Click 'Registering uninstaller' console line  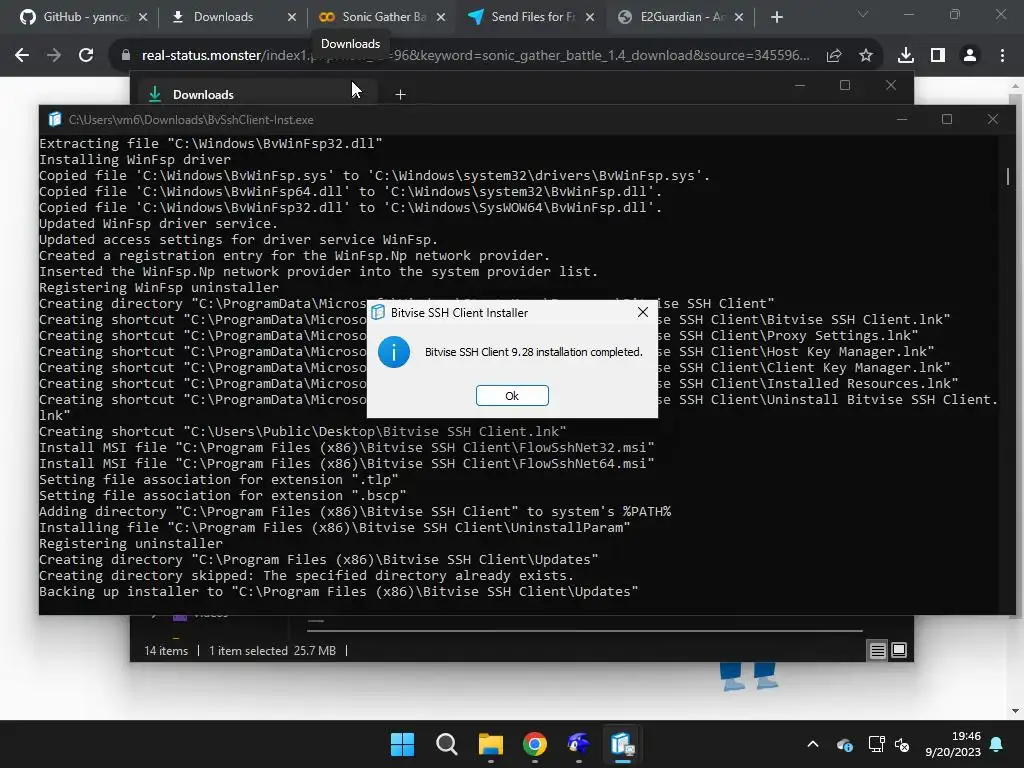point(131,543)
